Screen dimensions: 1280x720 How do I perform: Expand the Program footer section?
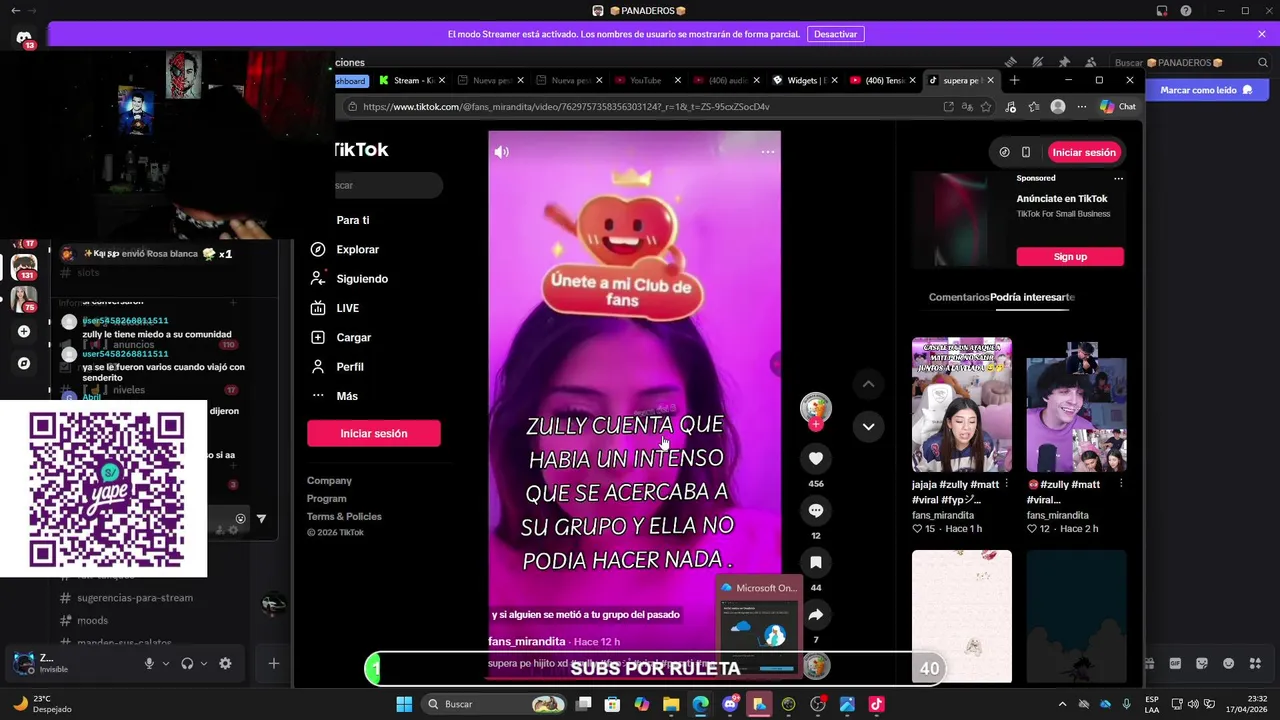[327, 498]
